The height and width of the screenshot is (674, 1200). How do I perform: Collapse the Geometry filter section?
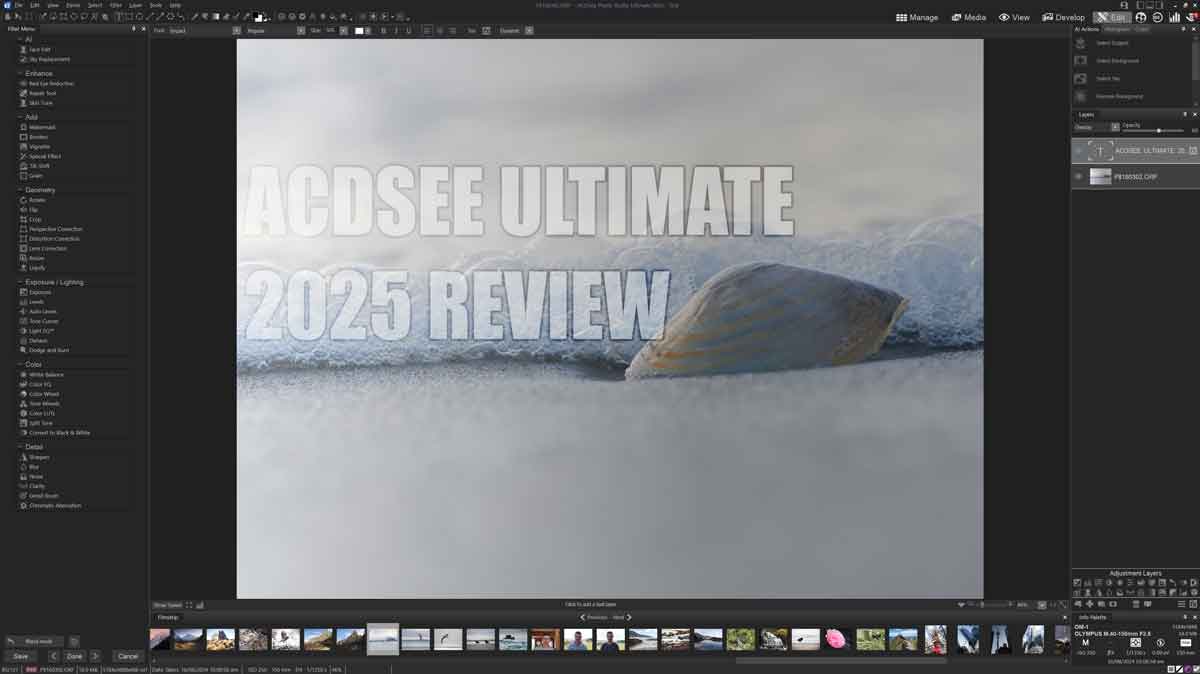pos(18,189)
